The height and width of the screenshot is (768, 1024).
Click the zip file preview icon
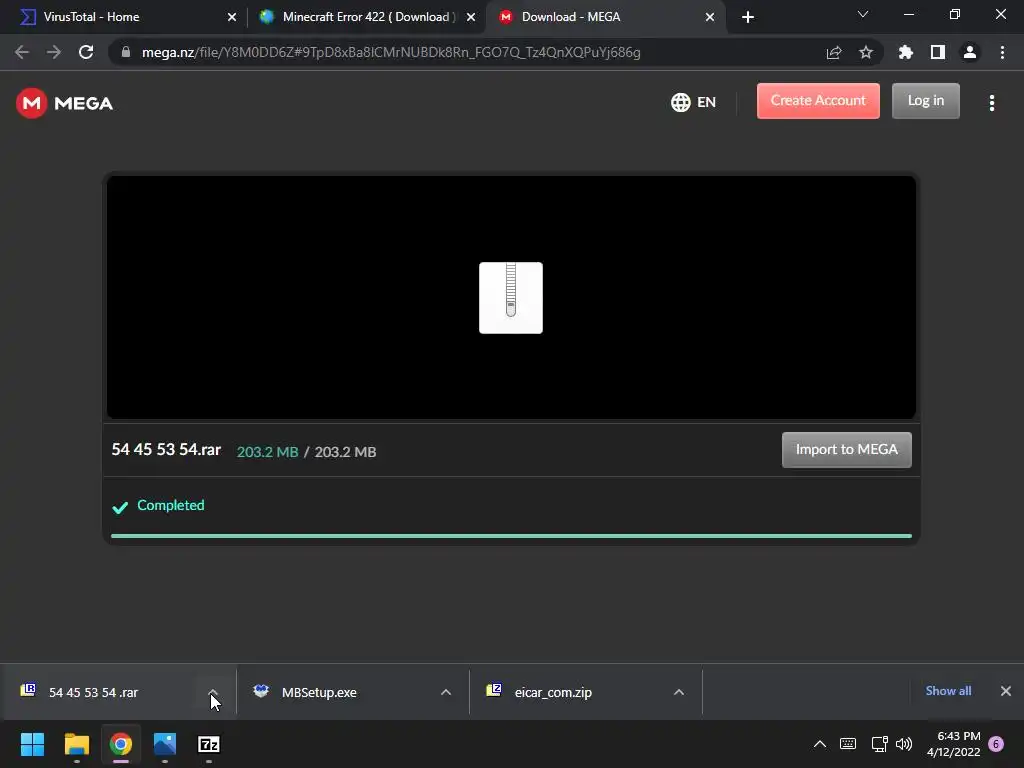511,298
